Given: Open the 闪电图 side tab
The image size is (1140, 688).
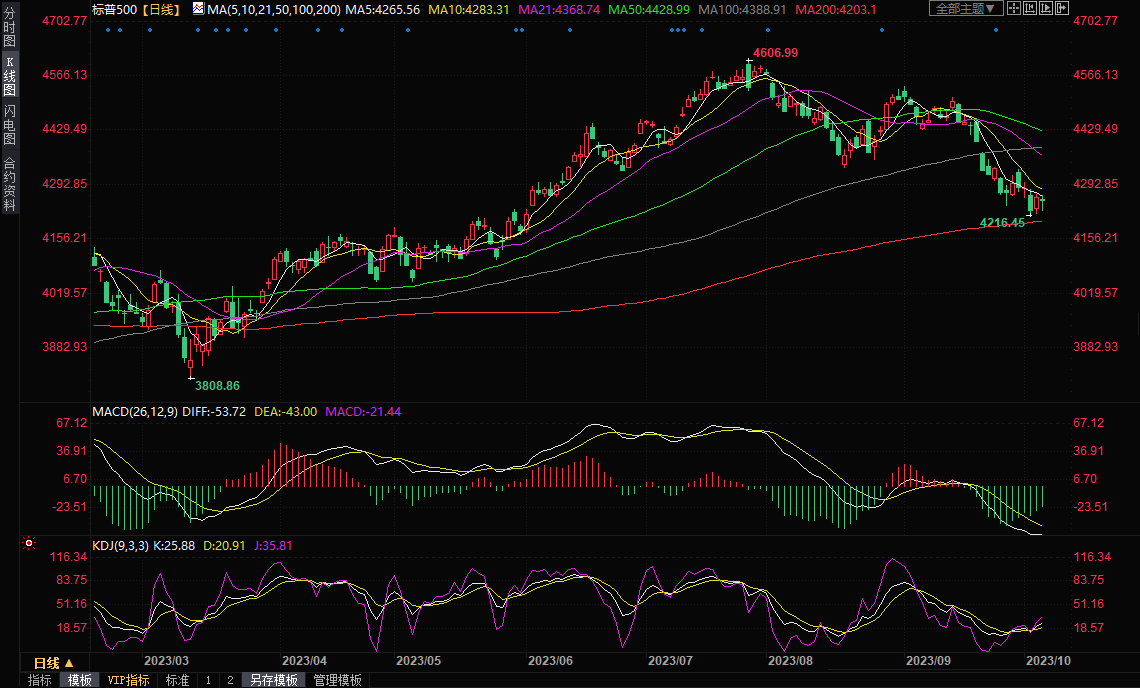Looking at the screenshot, I should (x=10, y=125).
